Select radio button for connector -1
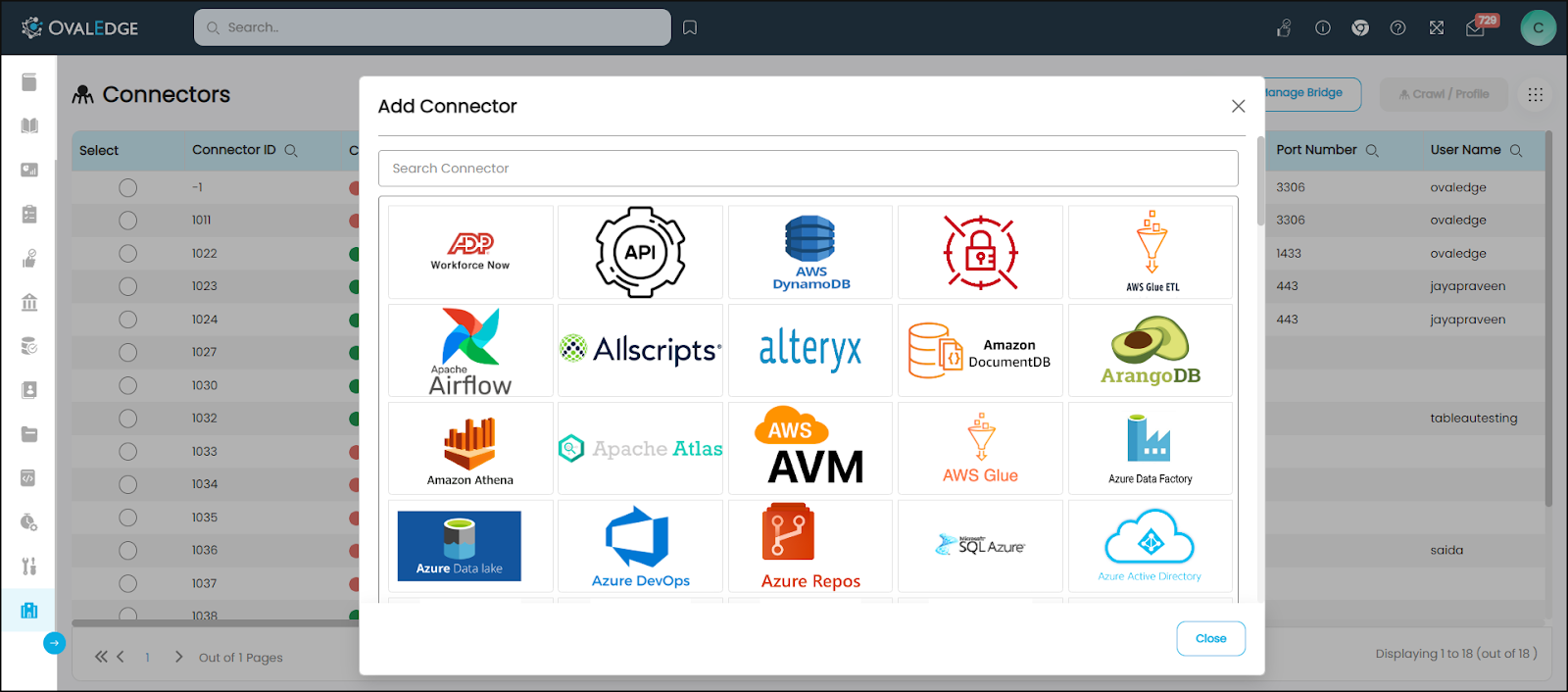This screenshot has width=1568, height=692. click(x=127, y=187)
